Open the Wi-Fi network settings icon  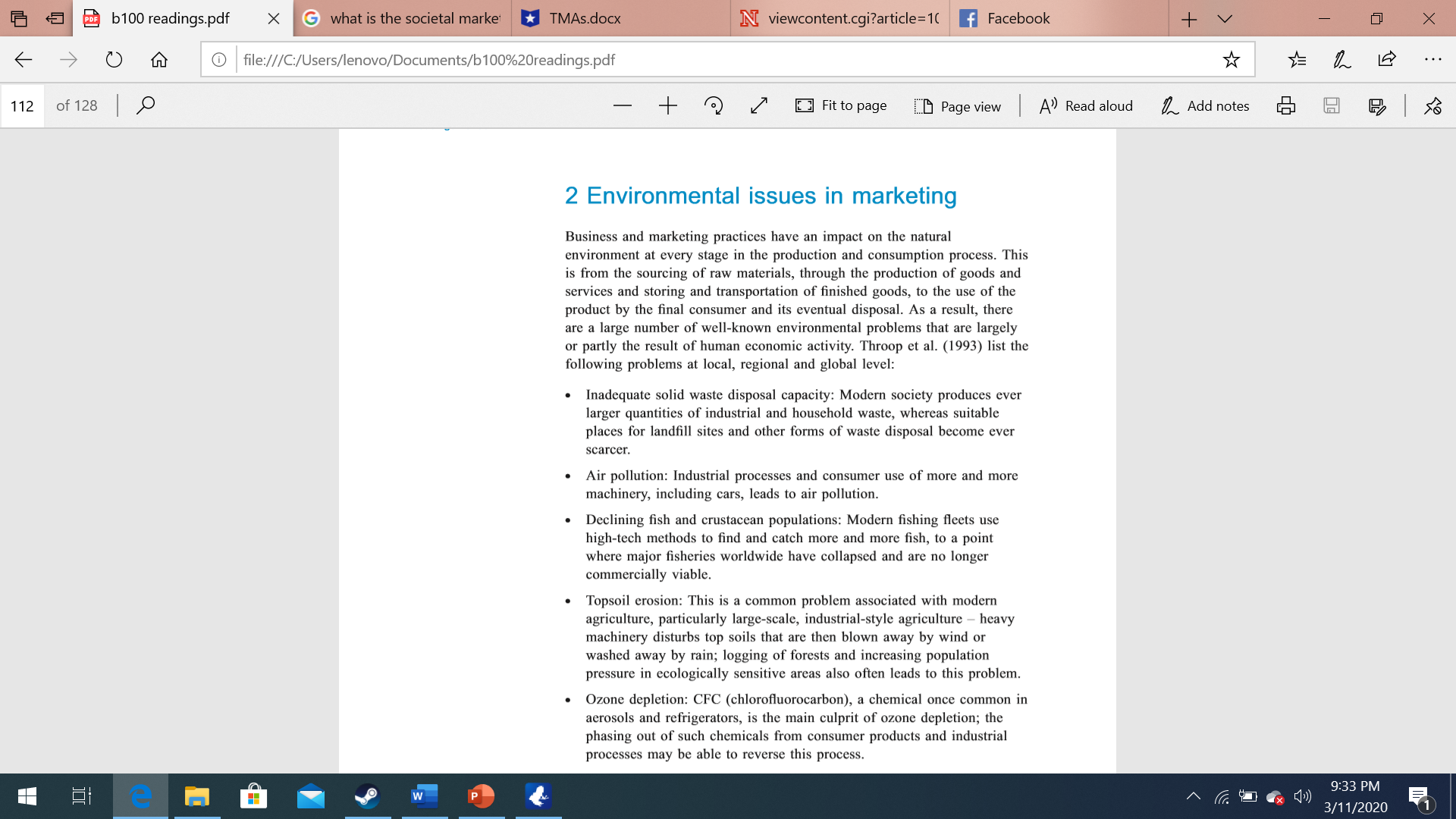click(x=1222, y=796)
